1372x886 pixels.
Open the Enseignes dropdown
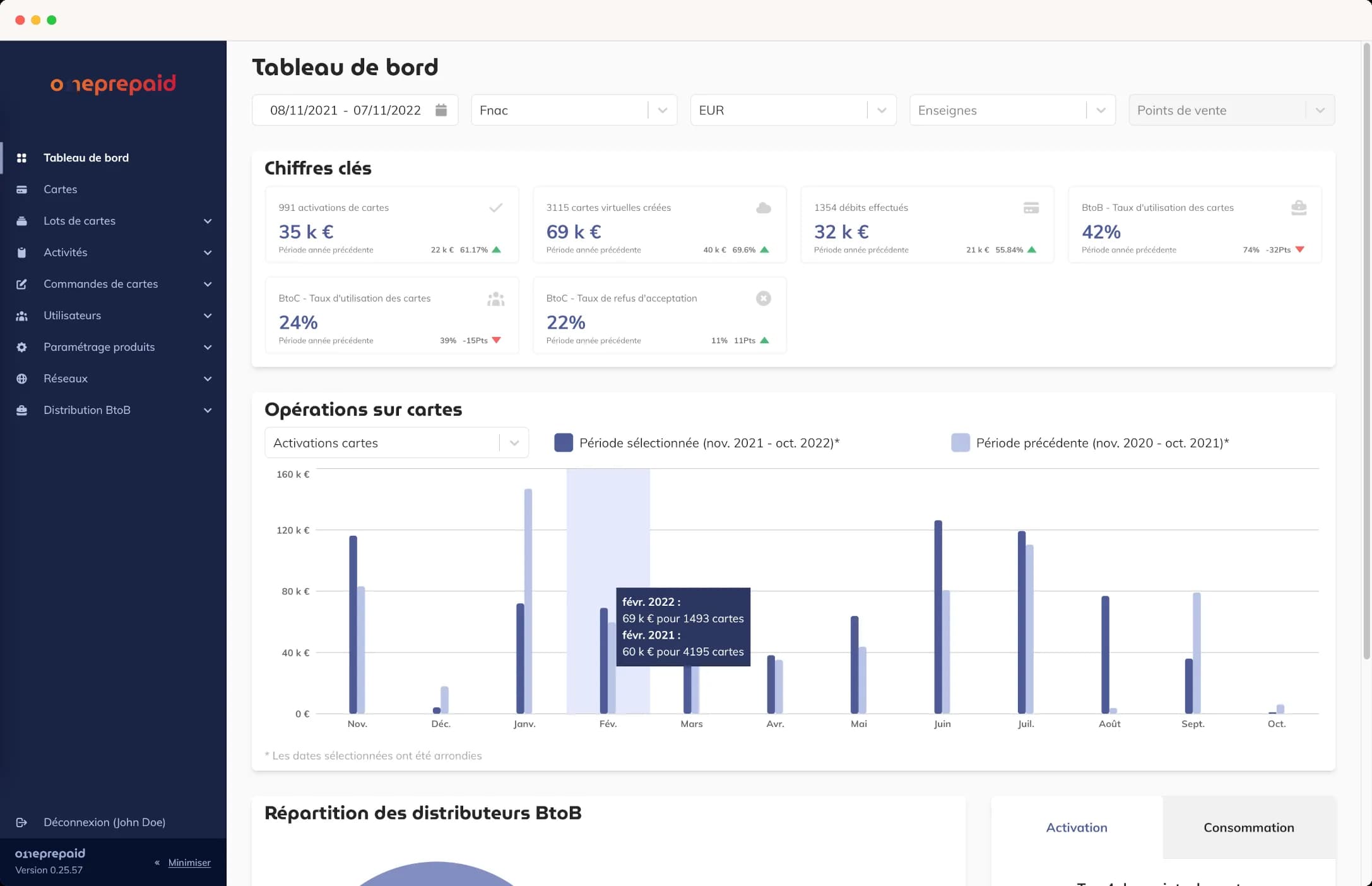tap(1012, 110)
